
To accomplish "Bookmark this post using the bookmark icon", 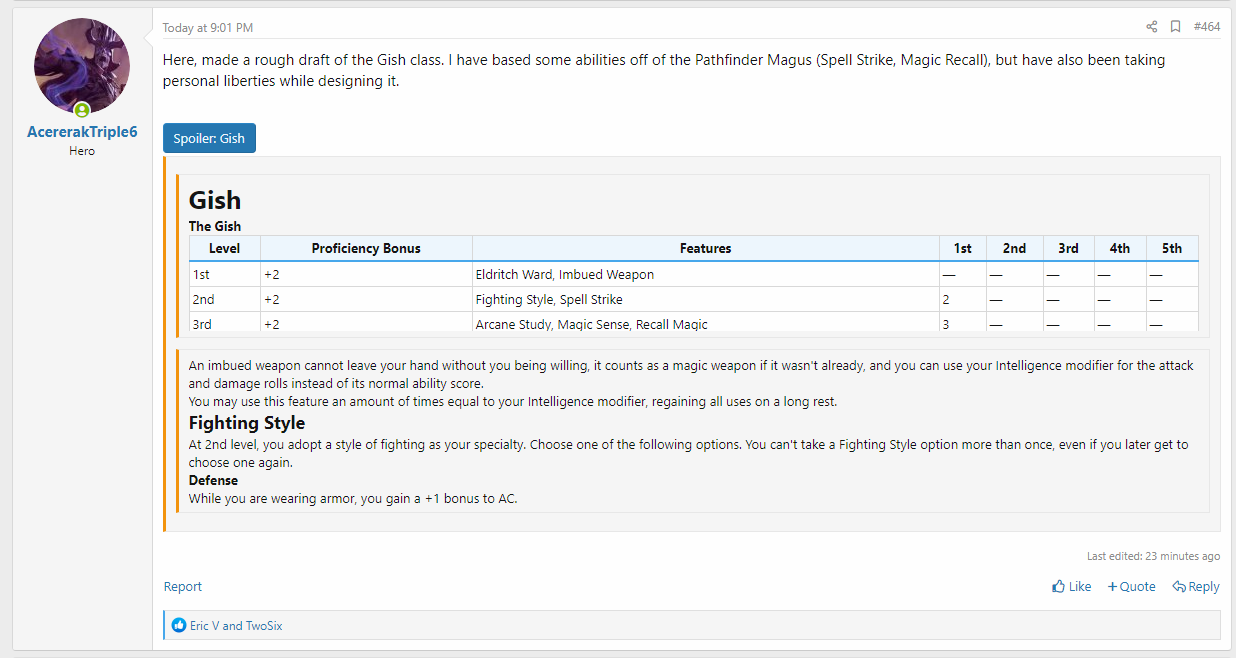I will (x=1176, y=27).
